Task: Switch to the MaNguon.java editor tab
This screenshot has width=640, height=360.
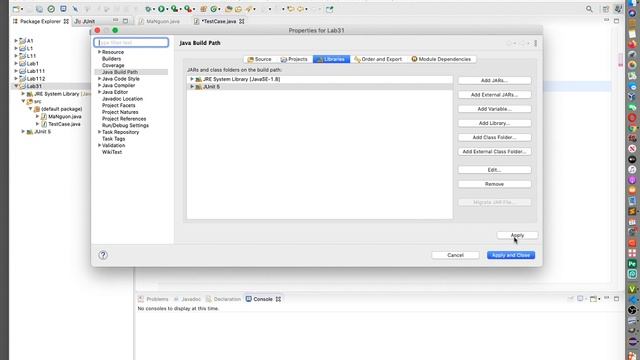Action: click(159, 21)
